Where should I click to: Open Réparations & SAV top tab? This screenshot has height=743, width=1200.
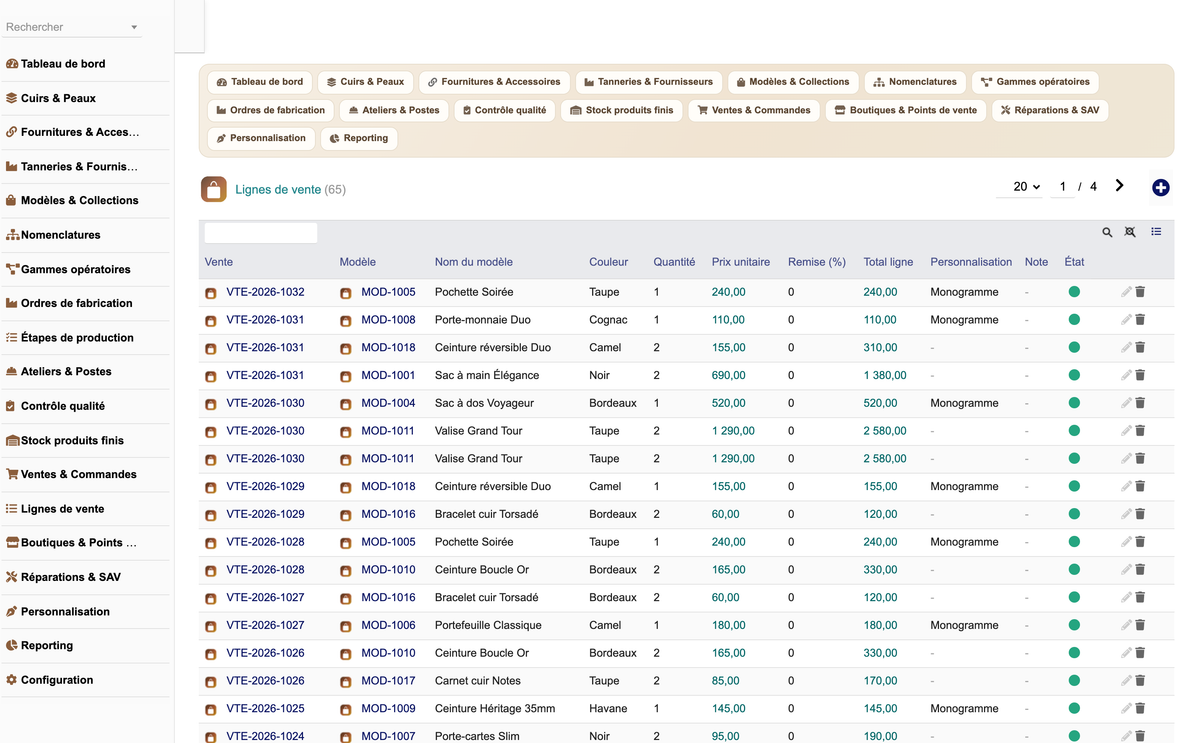tap(1050, 110)
